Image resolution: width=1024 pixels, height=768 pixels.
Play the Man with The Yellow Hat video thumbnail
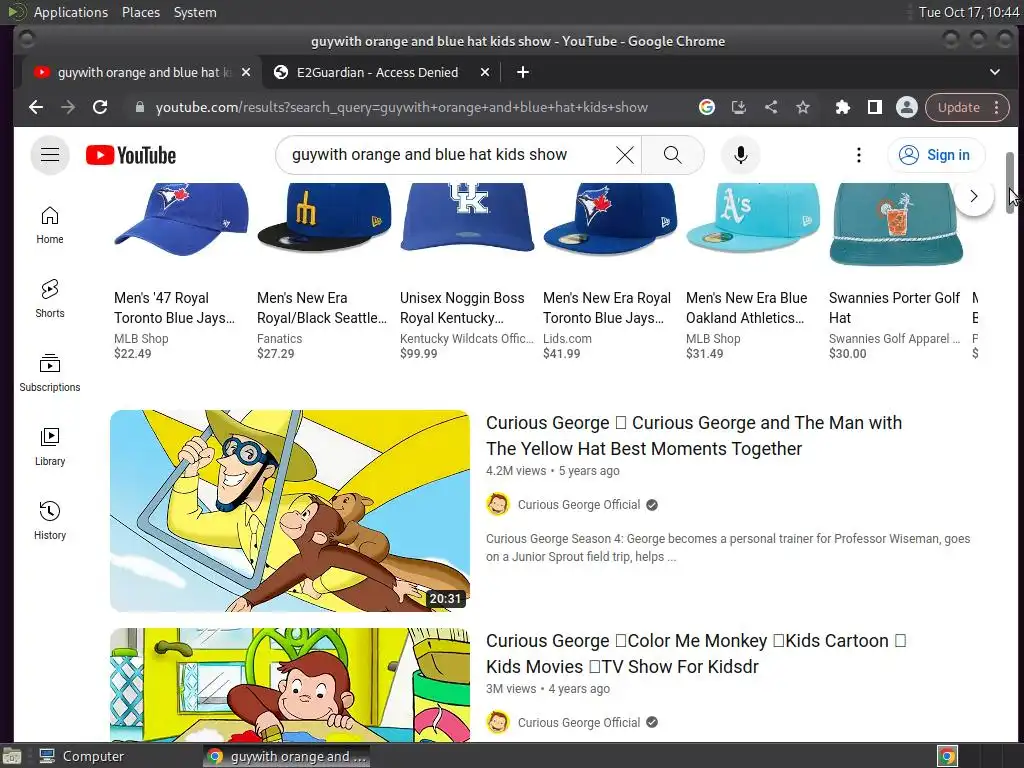[x=290, y=511]
